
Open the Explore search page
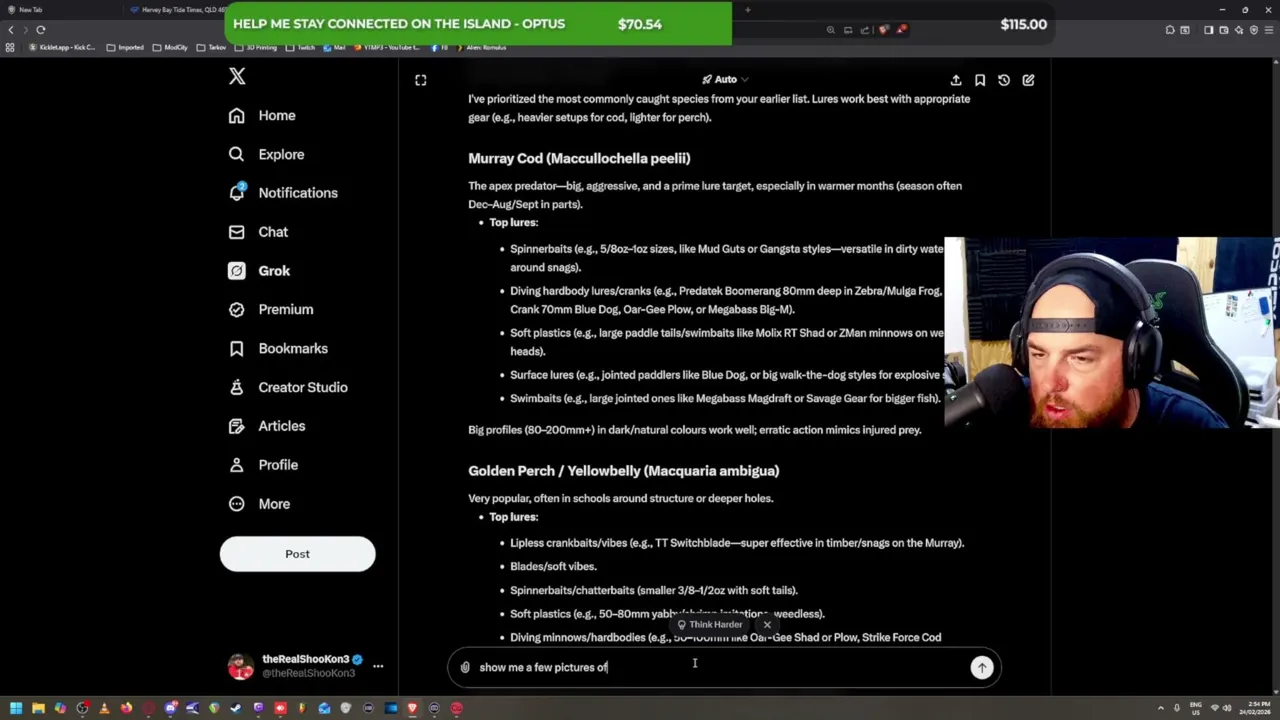click(266, 154)
